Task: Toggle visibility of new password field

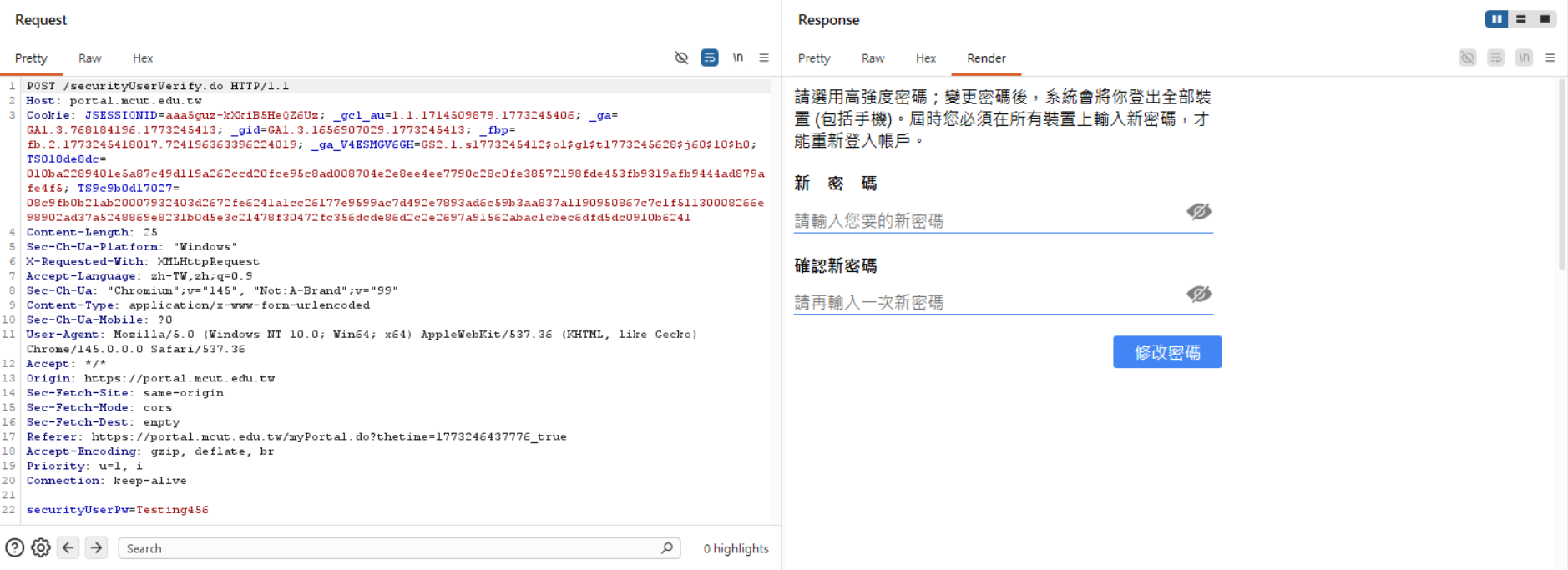Action: pos(1199,211)
